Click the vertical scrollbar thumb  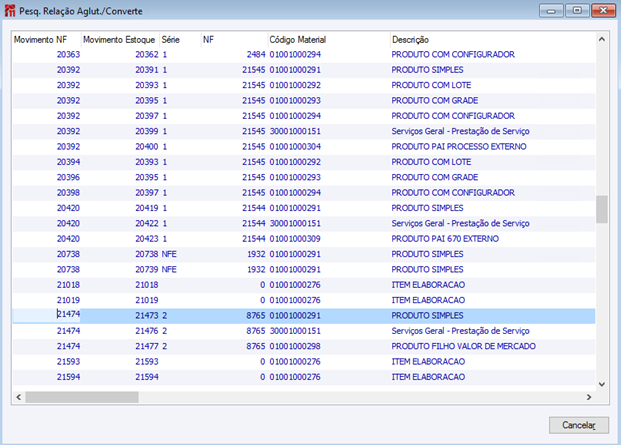click(602, 209)
